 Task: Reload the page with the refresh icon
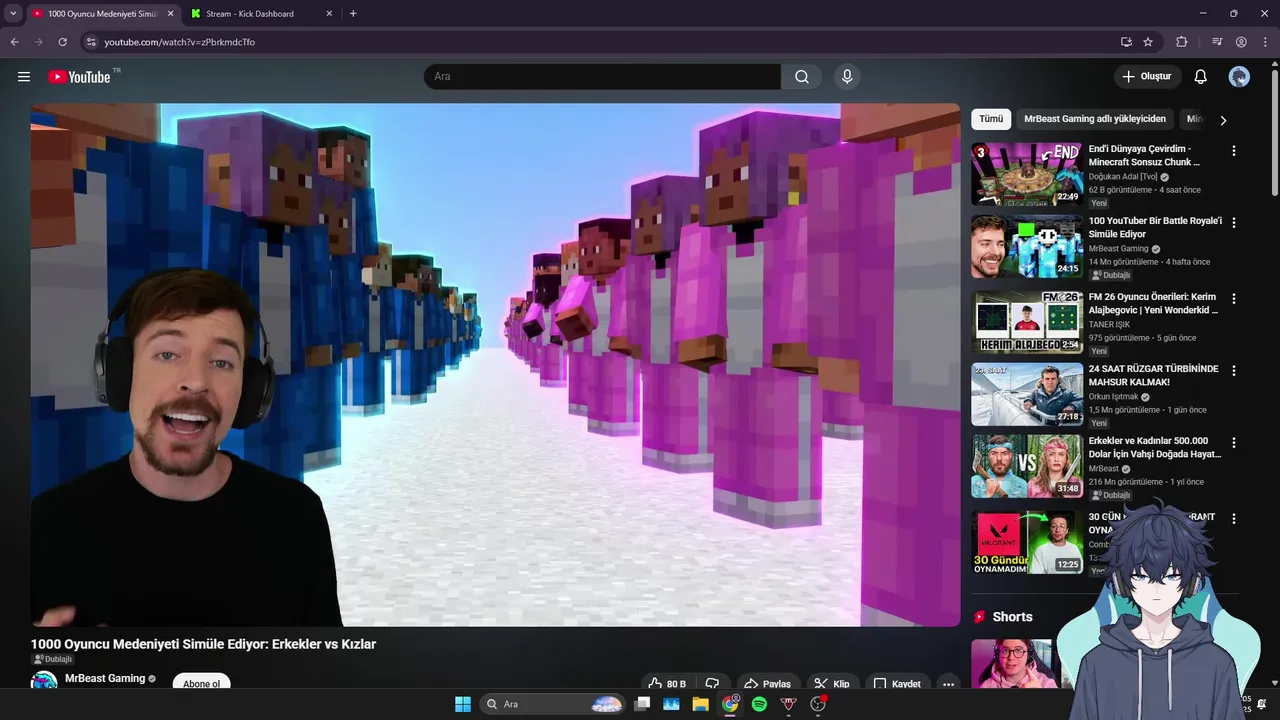coord(62,42)
